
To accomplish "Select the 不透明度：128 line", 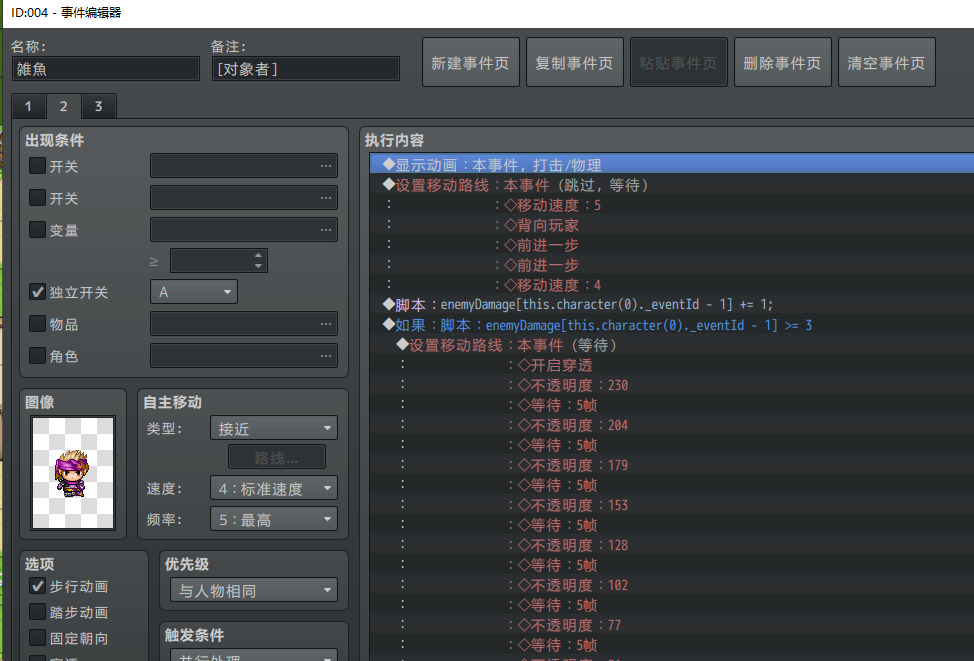I will (x=671, y=545).
